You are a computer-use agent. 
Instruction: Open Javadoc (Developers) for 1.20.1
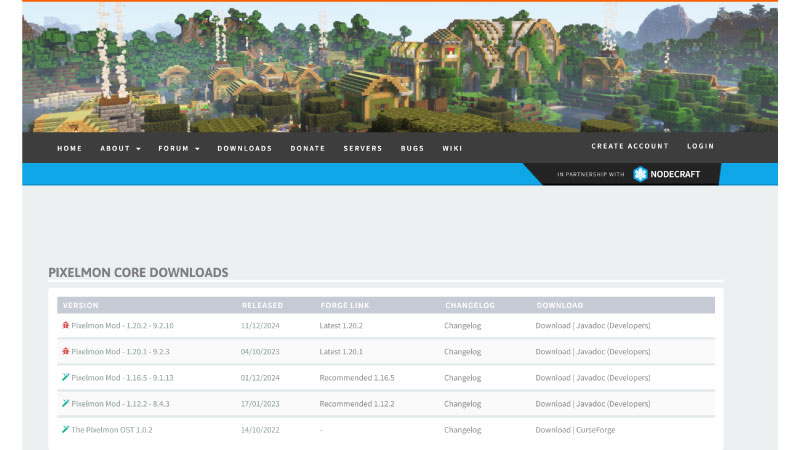pyautogui.click(x=613, y=352)
